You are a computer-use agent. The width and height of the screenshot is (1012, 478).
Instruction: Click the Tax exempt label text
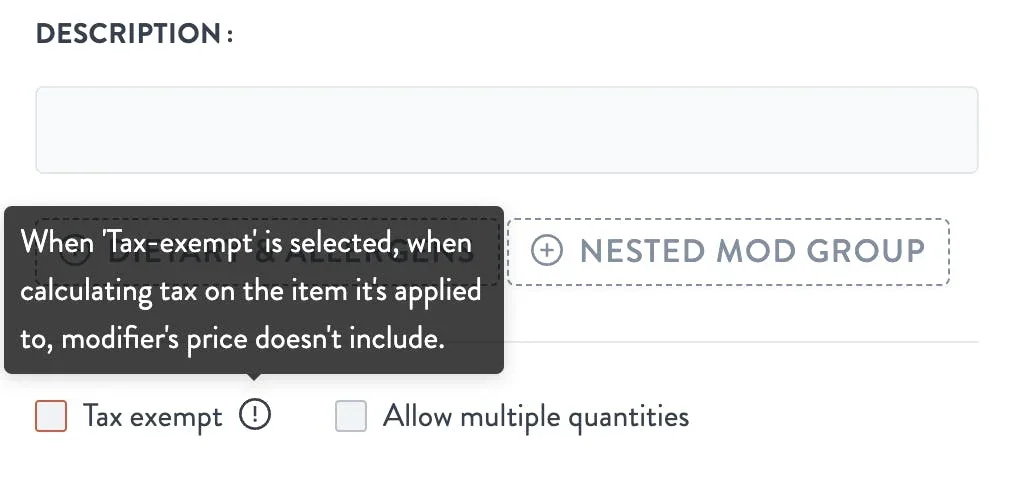click(x=153, y=417)
